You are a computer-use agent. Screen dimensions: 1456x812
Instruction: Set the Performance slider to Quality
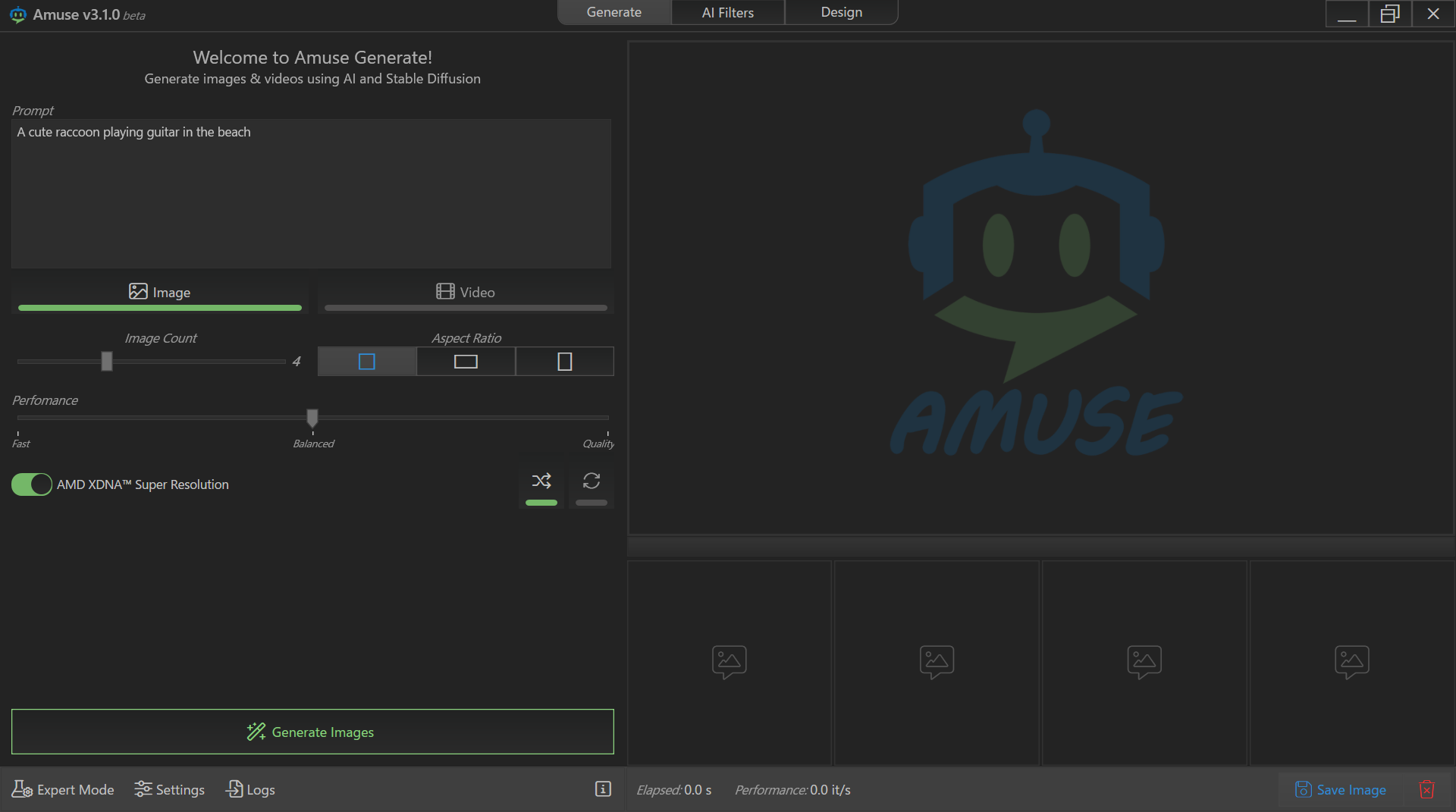click(x=607, y=418)
